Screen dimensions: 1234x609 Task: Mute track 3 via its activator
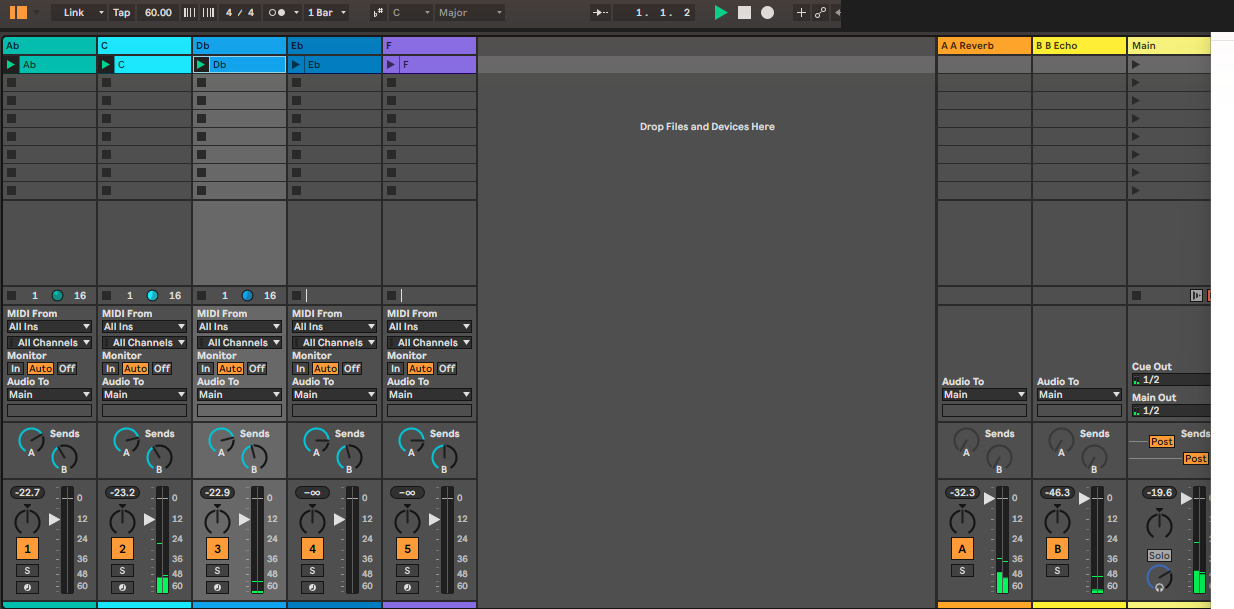(x=218, y=548)
